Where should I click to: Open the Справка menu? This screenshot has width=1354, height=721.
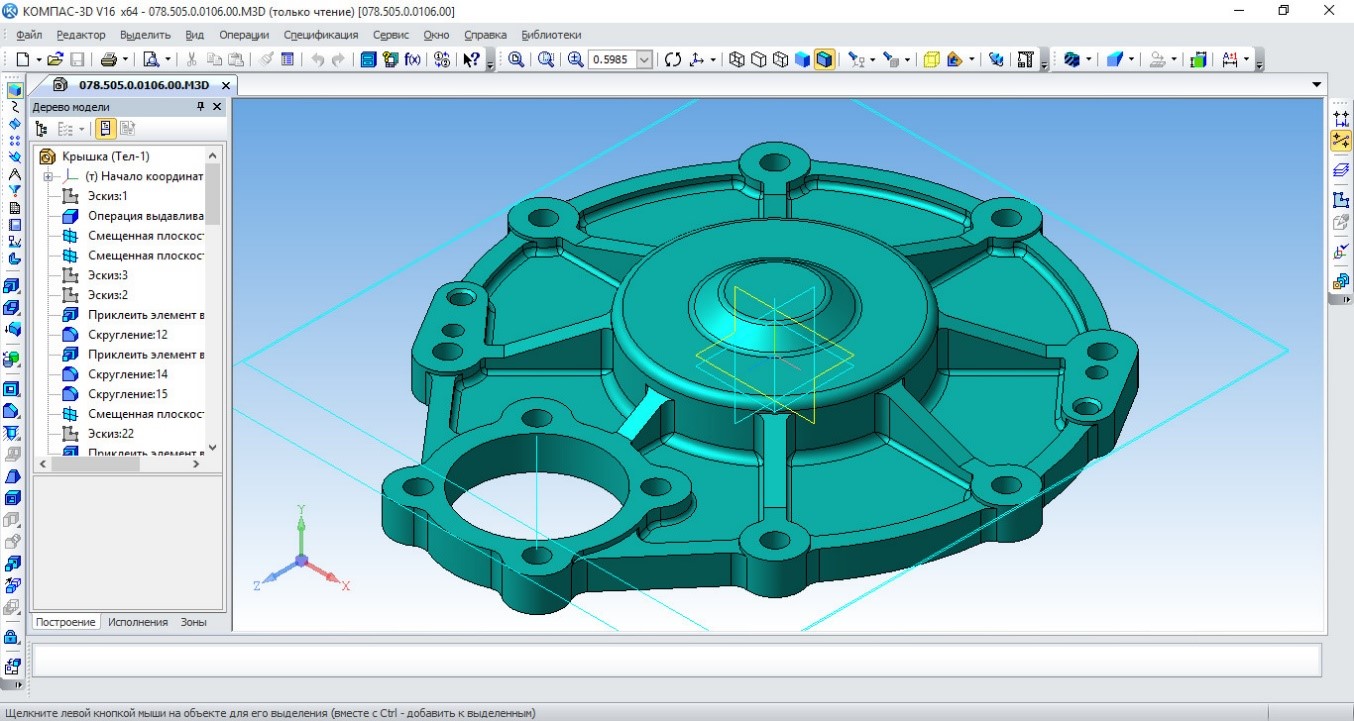485,34
